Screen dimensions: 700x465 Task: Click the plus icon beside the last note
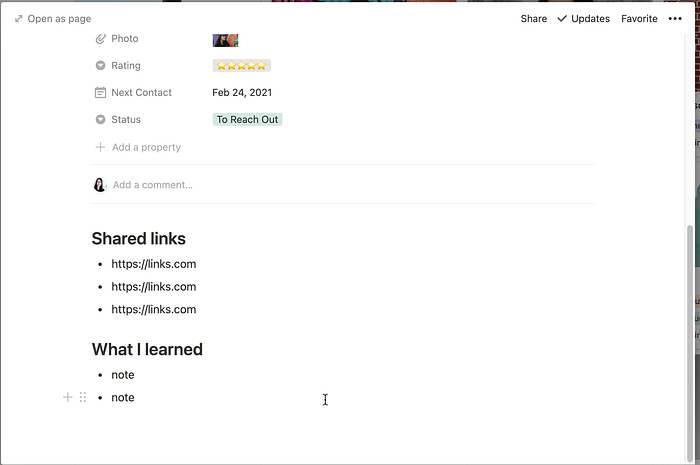click(67, 397)
